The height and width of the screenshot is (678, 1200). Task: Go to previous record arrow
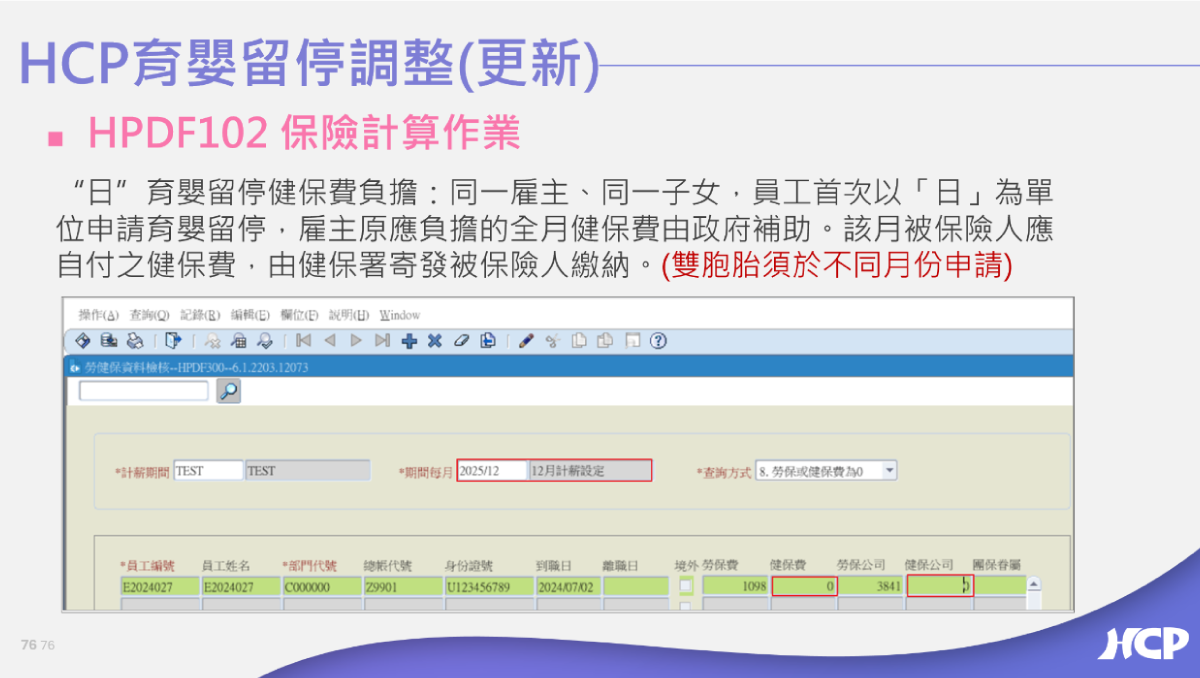coord(329,340)
